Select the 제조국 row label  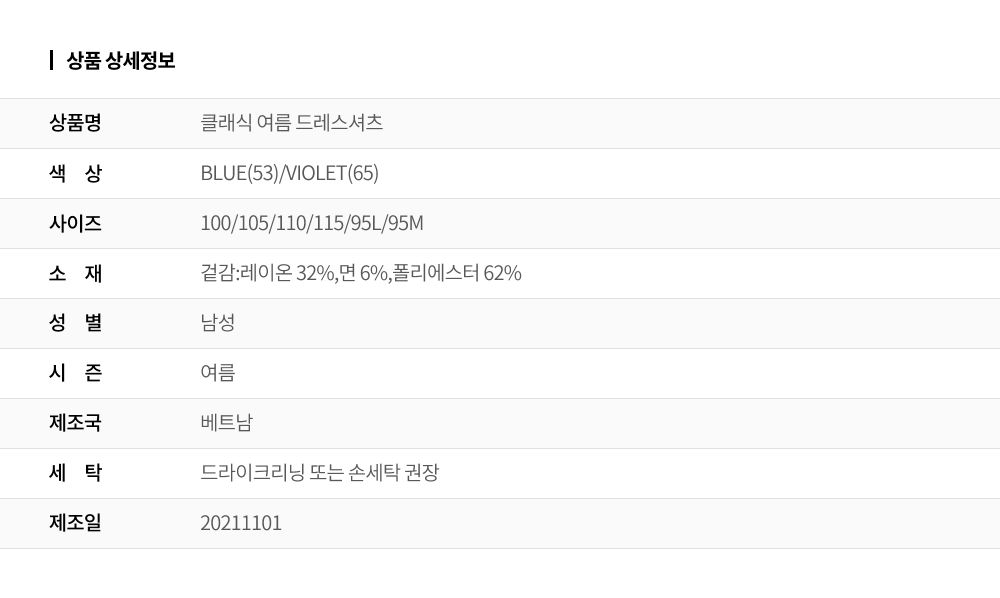75,423
